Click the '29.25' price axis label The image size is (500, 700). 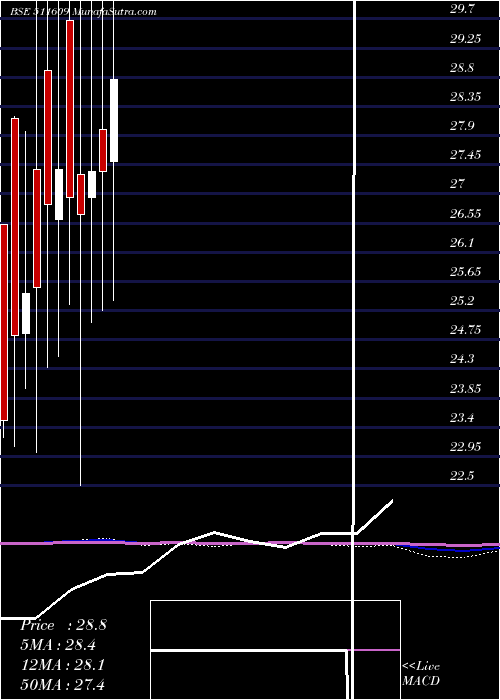click(x=465, y=39)
